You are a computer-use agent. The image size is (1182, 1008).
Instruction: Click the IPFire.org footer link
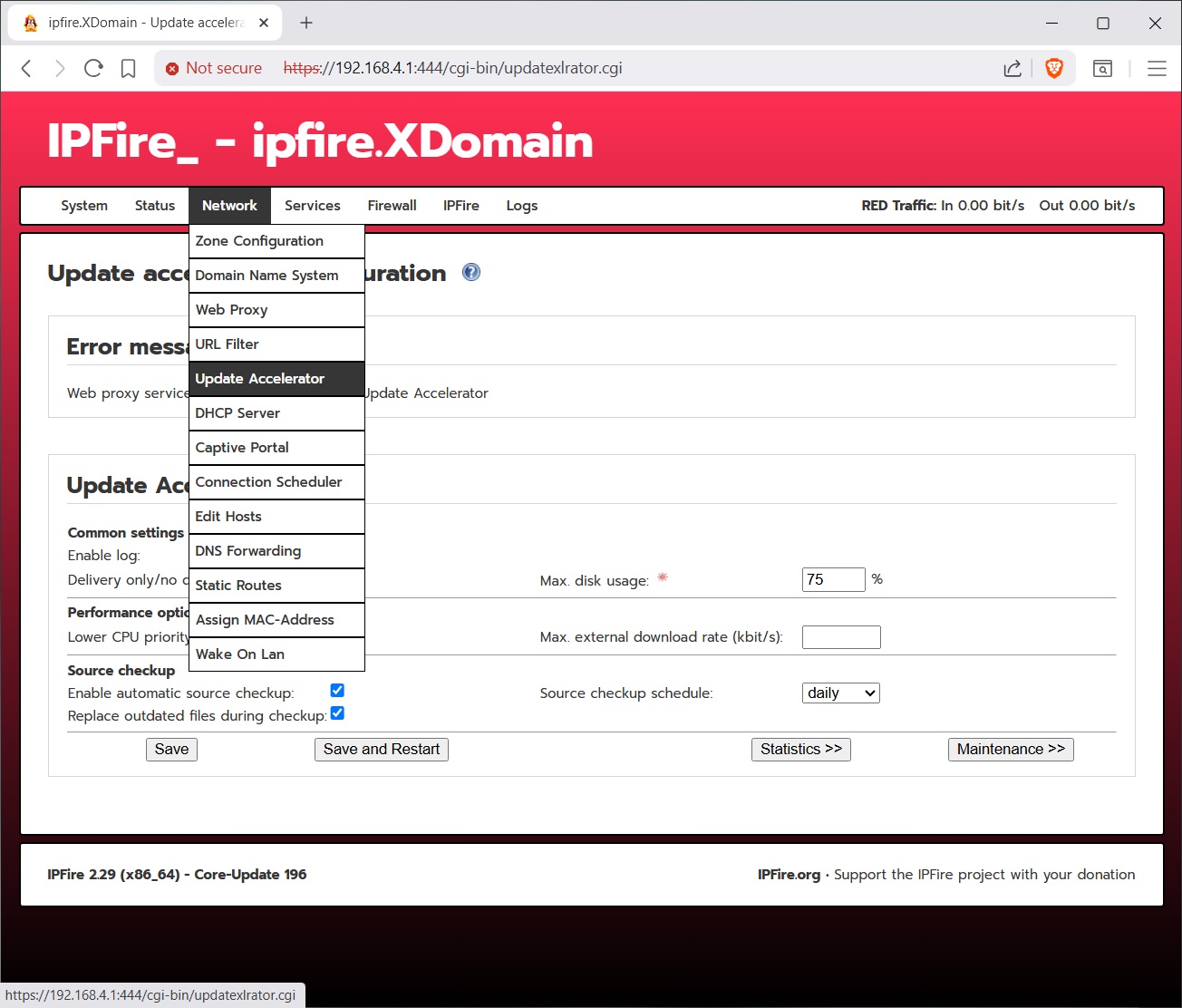(x=789, y=875)
